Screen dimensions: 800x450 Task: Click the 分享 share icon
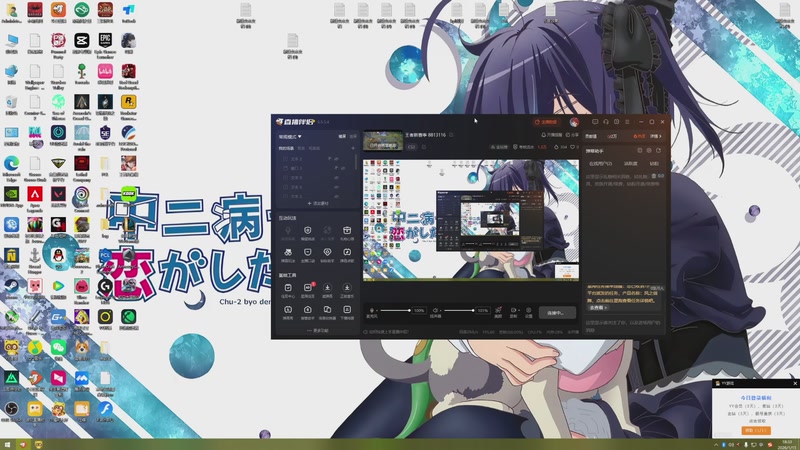[x=572, y=135]
